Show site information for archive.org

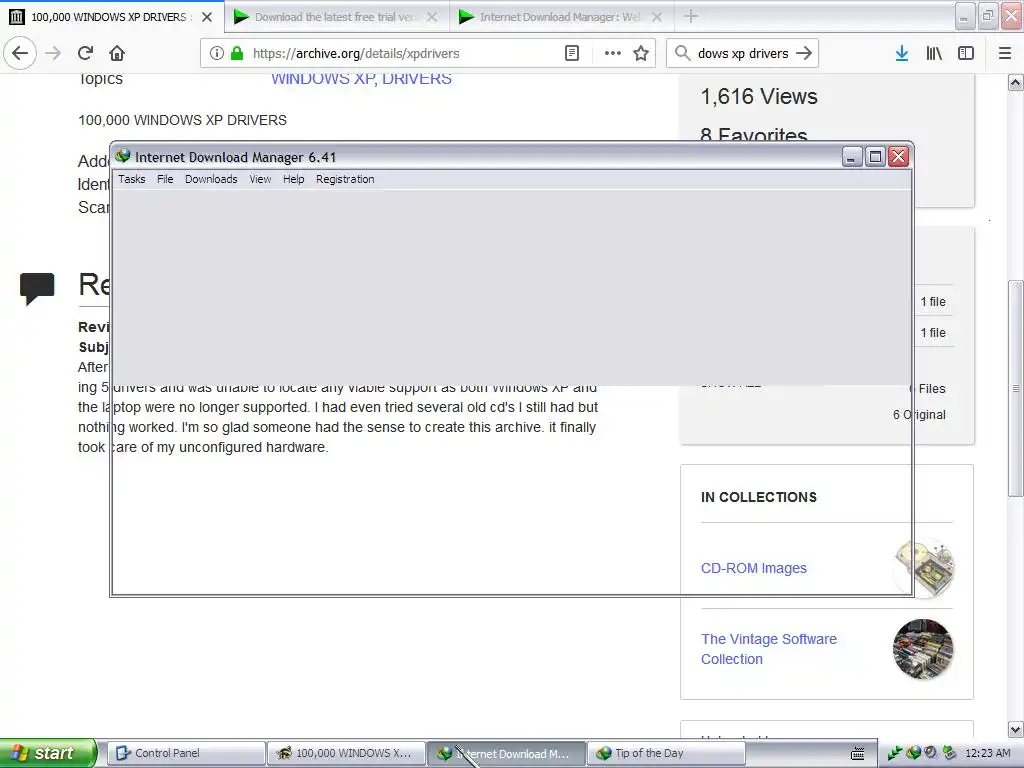(x=216, y=53)
